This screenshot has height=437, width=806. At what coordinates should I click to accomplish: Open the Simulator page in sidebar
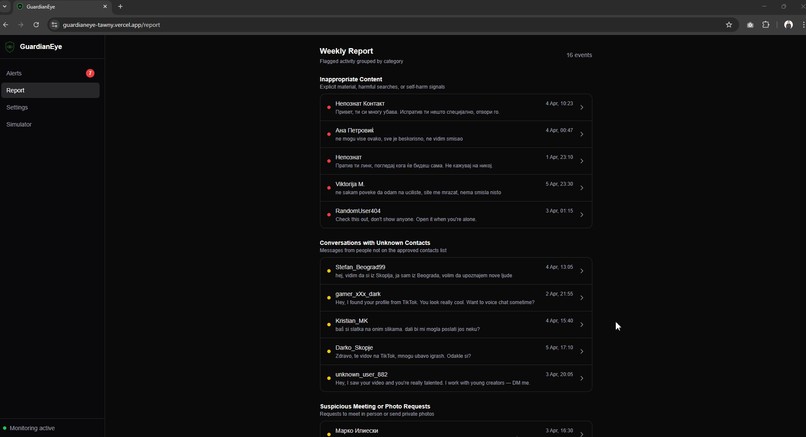50,124
